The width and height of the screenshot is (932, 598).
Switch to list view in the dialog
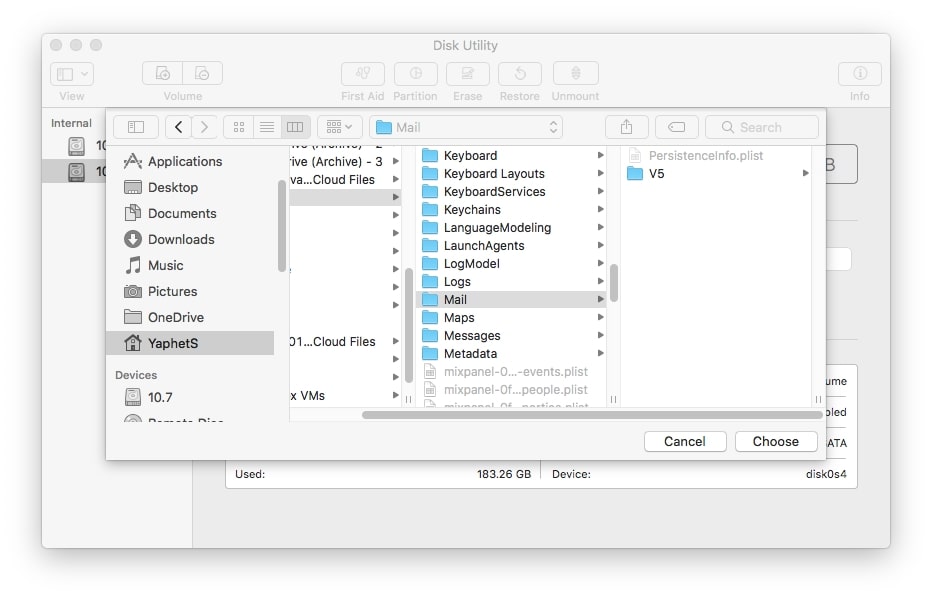[266, 127]
